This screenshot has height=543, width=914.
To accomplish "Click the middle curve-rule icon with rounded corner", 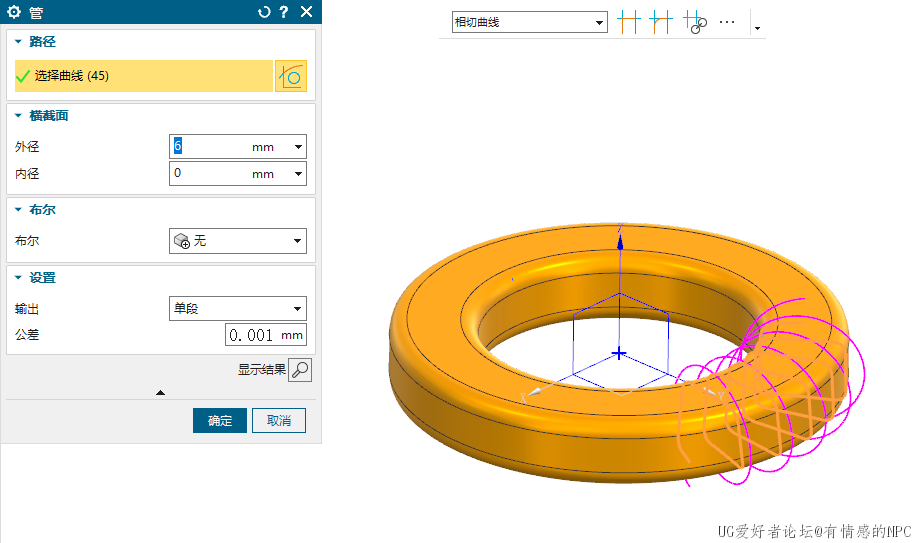I will tap(660, 22).
